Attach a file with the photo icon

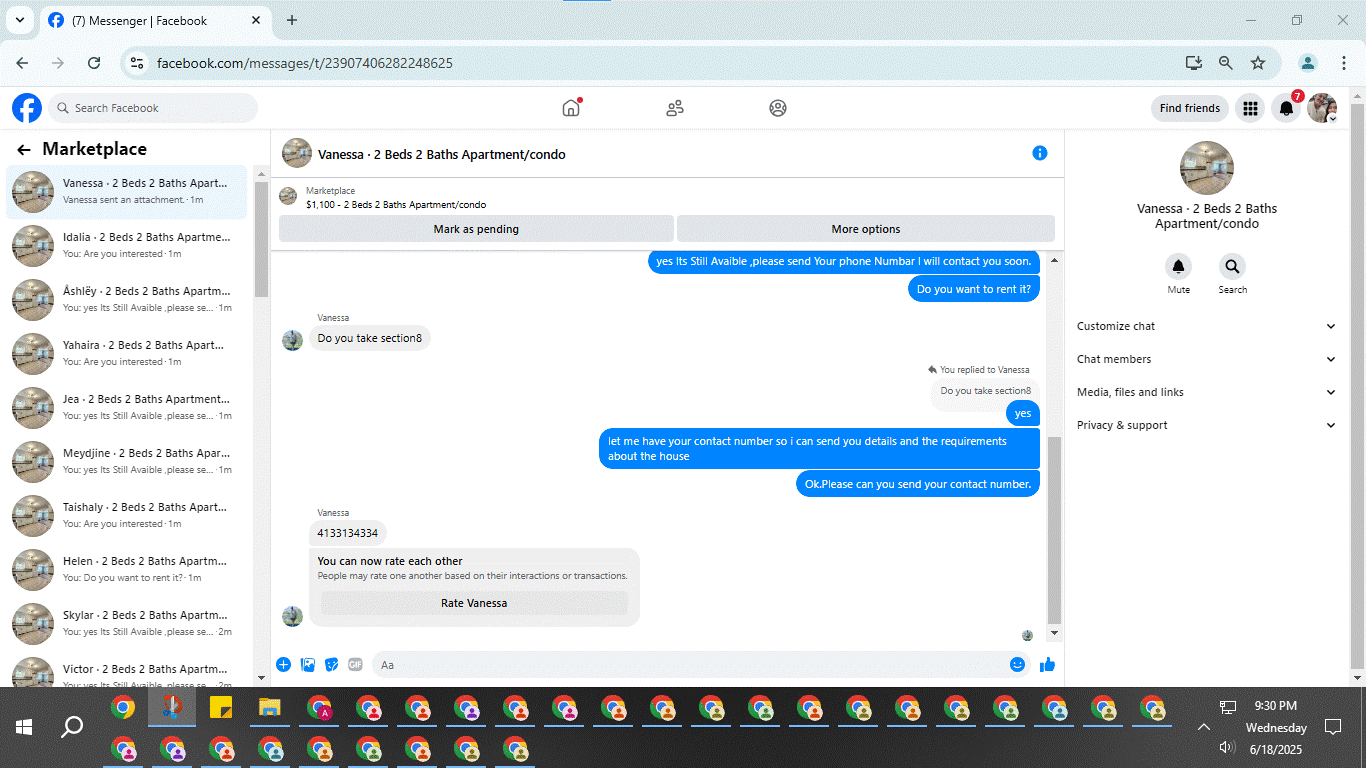click(x=308, y=664)
